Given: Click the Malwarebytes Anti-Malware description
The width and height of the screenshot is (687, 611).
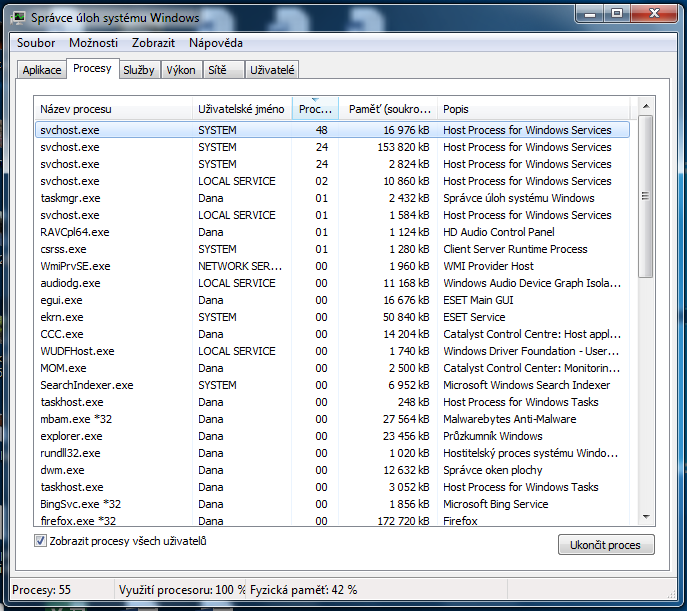Looking at the screenshot, I should (x=509, y=419).
